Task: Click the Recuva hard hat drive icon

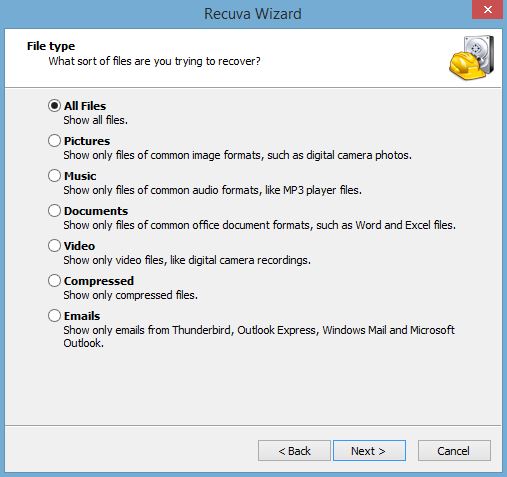Action: pos(471,58)
